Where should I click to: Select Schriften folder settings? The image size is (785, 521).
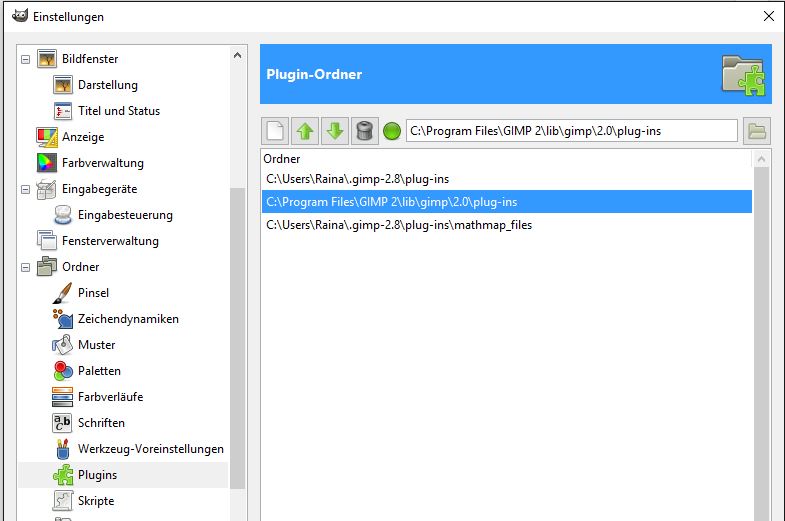101,423
